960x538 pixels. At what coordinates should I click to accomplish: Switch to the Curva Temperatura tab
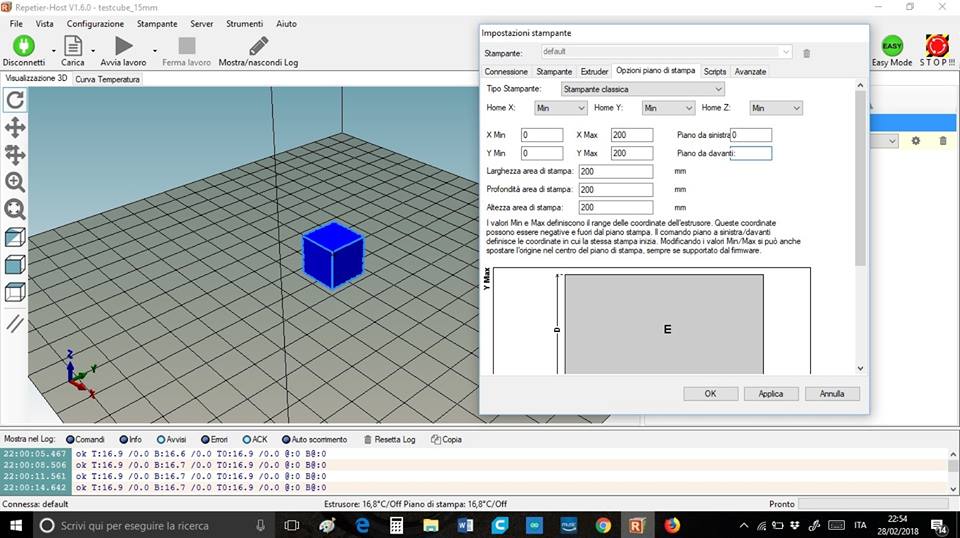tap(107, 80)
